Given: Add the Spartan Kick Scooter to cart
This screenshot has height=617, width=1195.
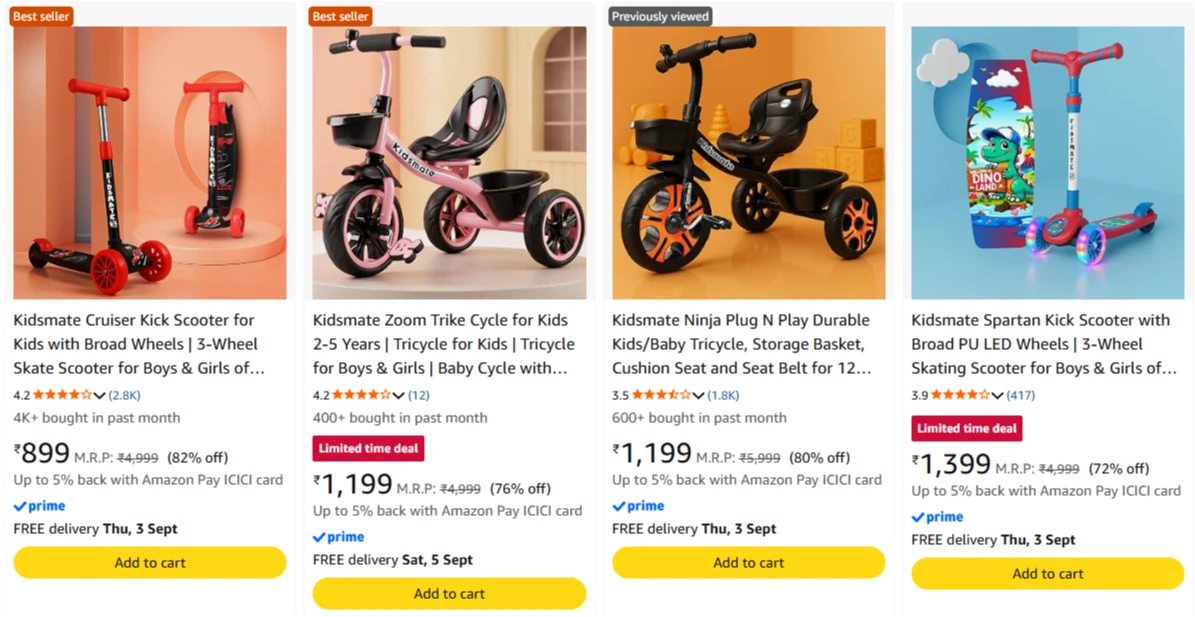Looking at the screenshot, I should click(1048, 574).
